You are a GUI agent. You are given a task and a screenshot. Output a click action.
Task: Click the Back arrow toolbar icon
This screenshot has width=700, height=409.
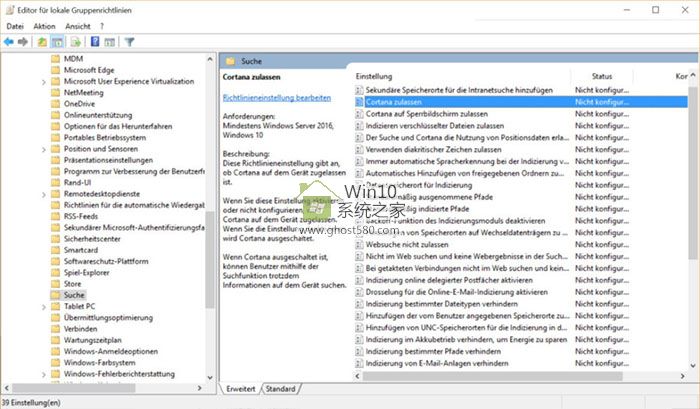click(x=8, y=42)
